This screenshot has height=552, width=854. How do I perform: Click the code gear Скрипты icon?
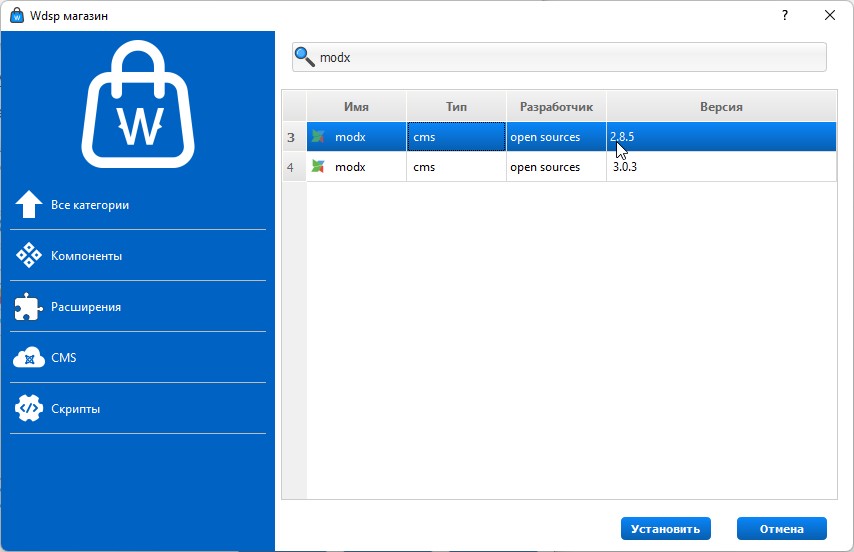click(29, 408)
